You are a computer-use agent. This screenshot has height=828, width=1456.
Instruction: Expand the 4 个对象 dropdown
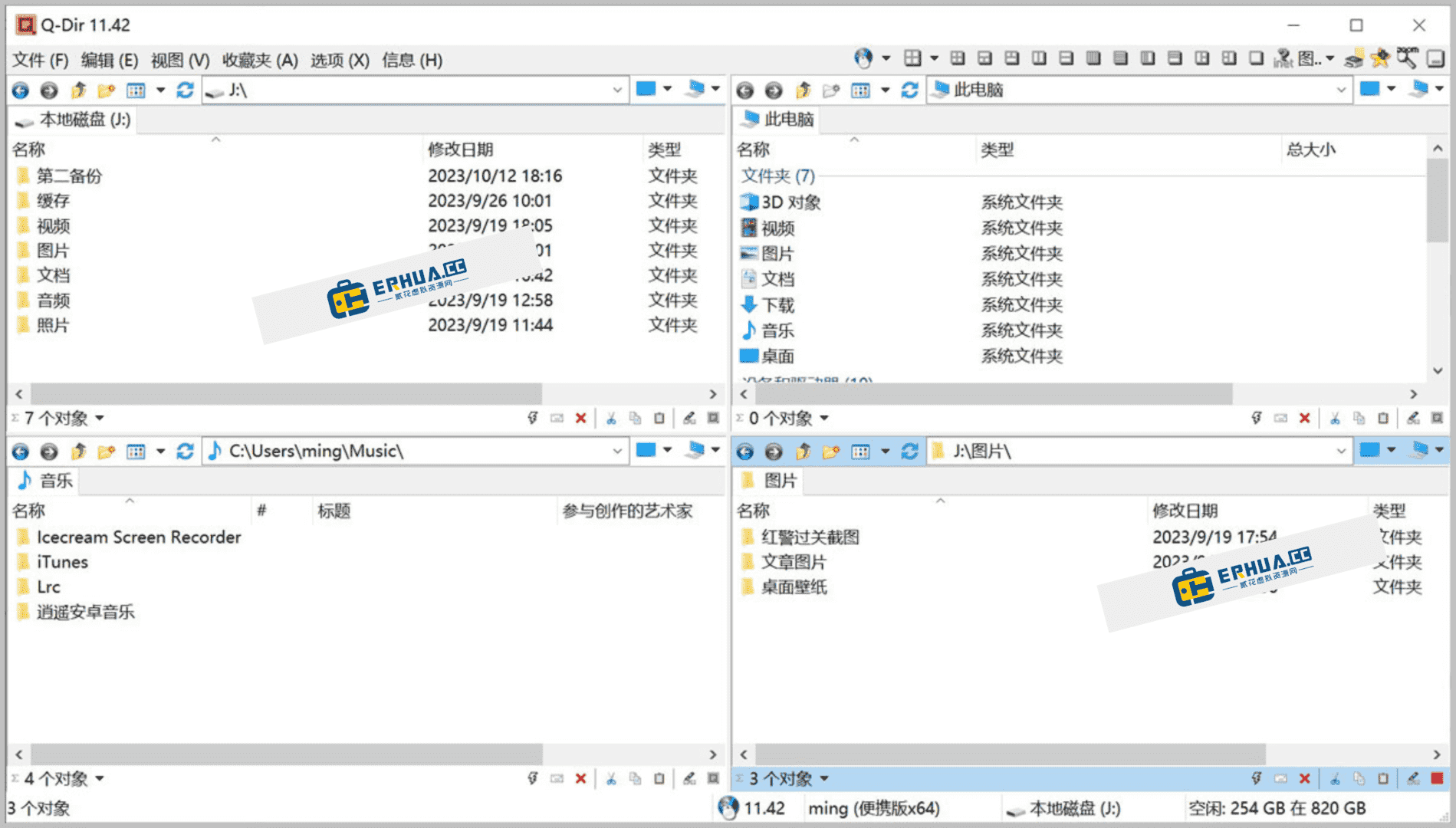pyautogui.click(x=100, y=779)
